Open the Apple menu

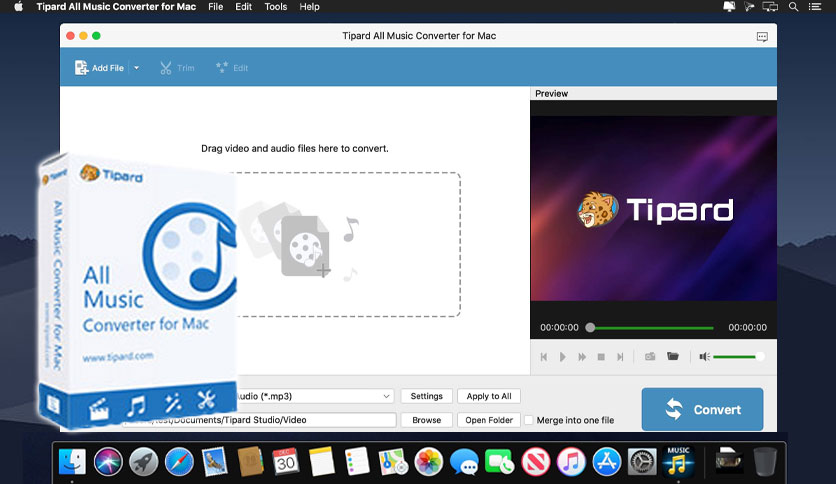18,7
